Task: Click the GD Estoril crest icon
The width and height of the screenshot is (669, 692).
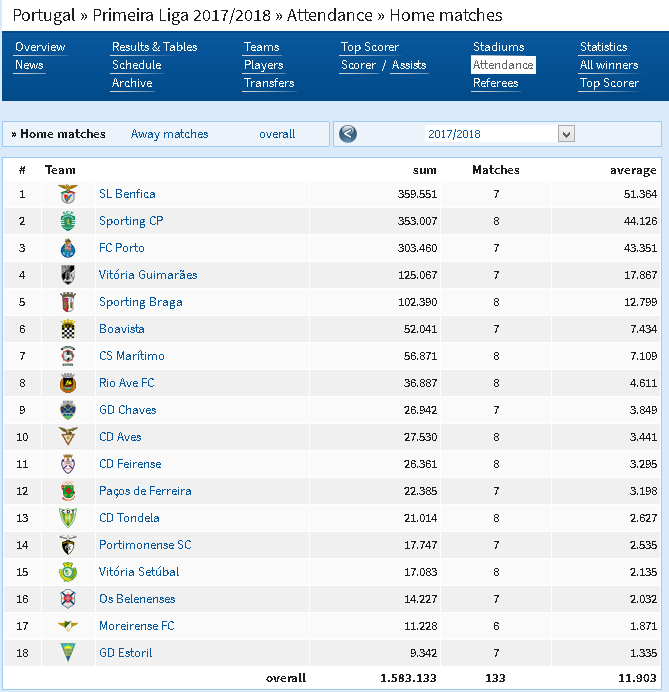Action: (68, 653)
